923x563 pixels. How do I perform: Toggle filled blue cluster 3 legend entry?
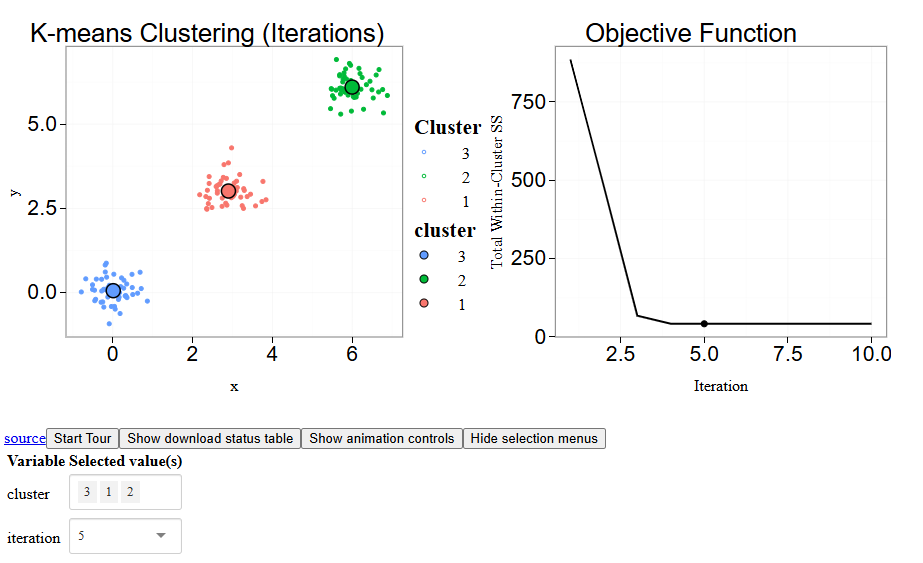(424, 256)
